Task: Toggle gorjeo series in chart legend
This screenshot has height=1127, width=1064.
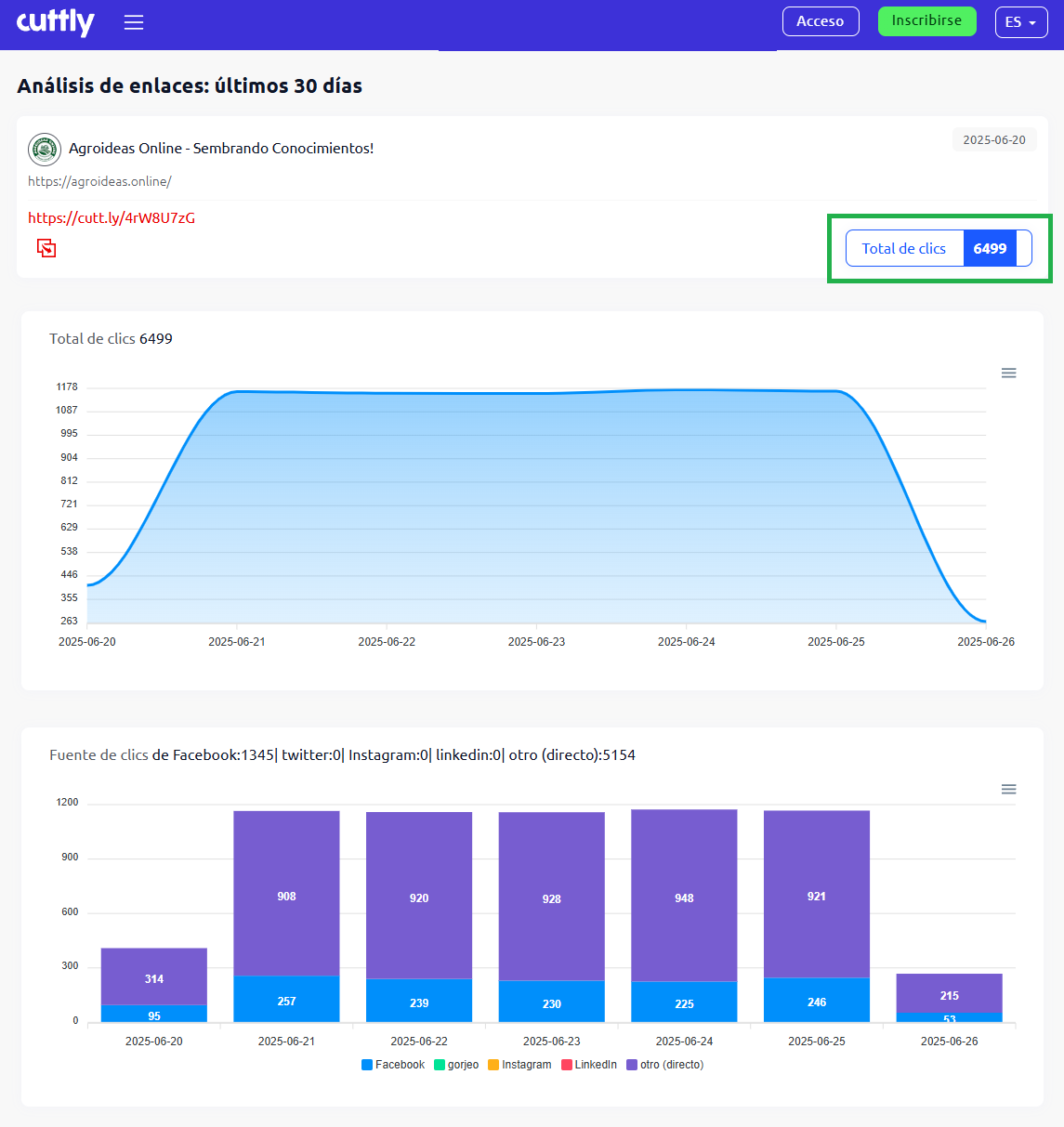Action: pyautogui.click(x=456, y=1065)
